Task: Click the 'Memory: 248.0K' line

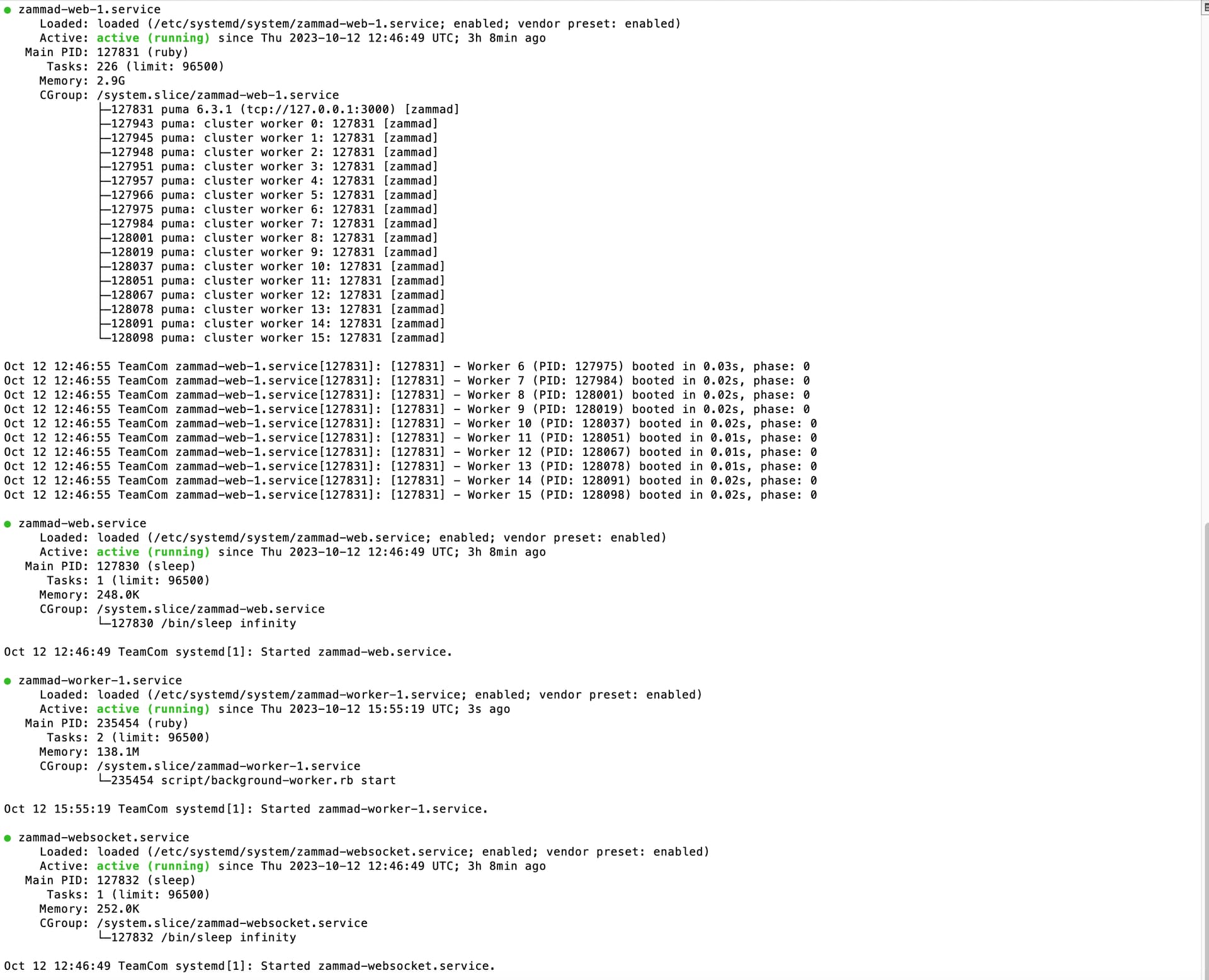Action: pyautogui.click(x=89, y=595)
